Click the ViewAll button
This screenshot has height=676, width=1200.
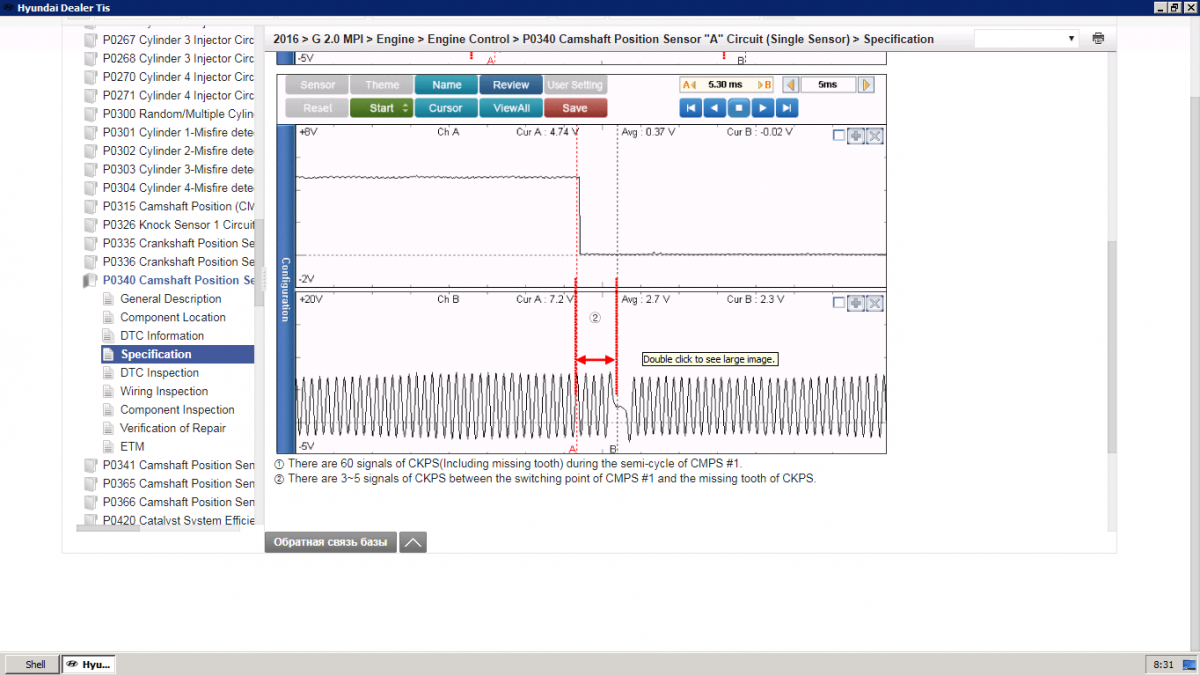coord(511,108)
